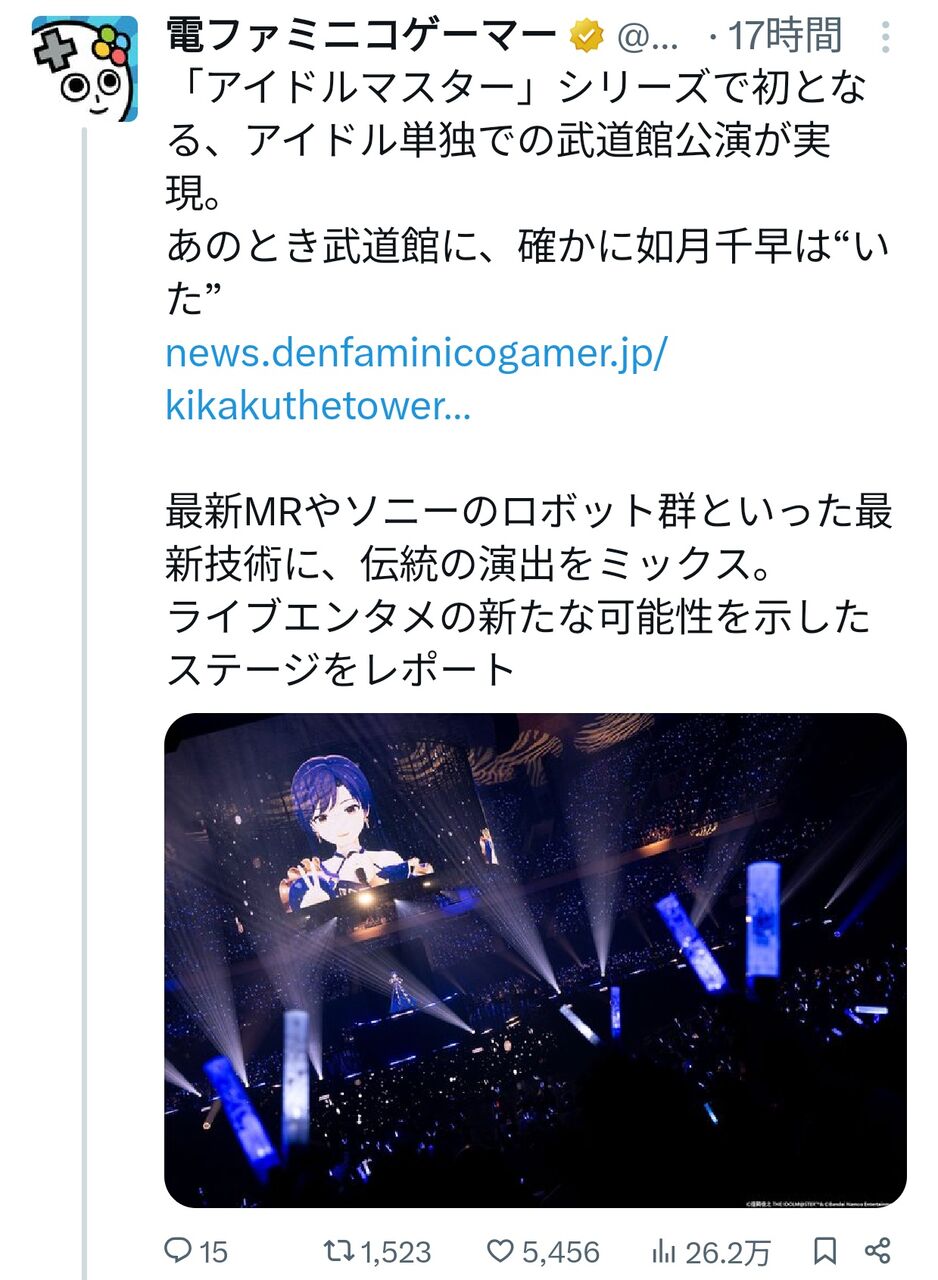The height and width of the screenshot is (1280, 938).
Task: View analytics via bar chart icon
Action: 664,1250
